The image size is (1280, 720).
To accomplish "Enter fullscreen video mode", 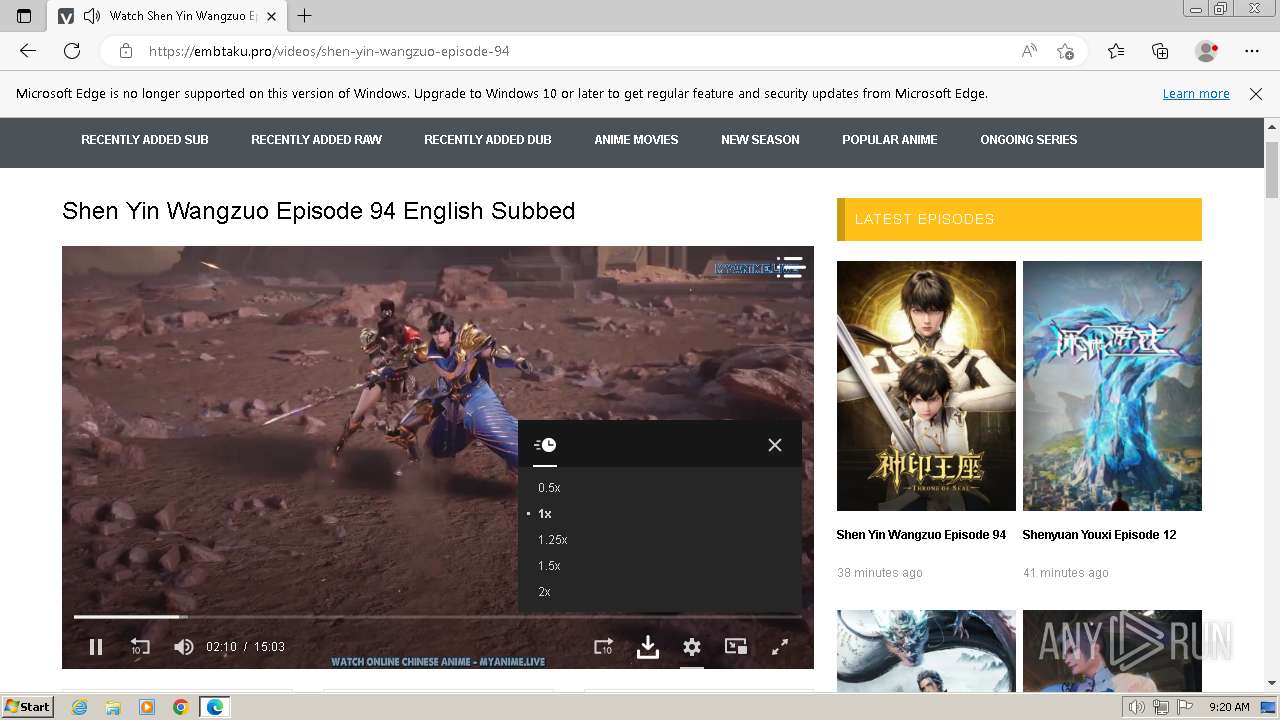I will (780, 647).
